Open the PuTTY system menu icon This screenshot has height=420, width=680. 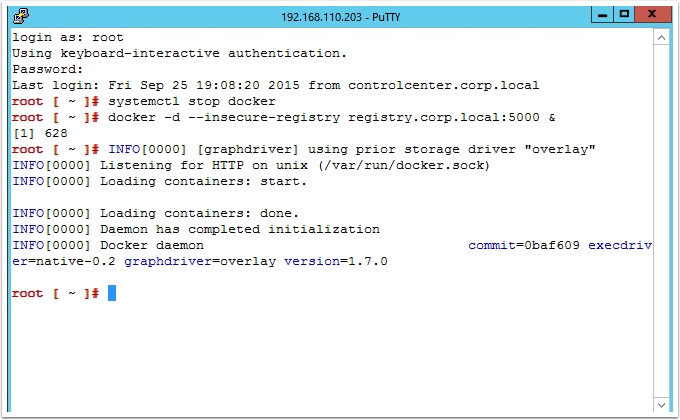[x=21, y=16]
